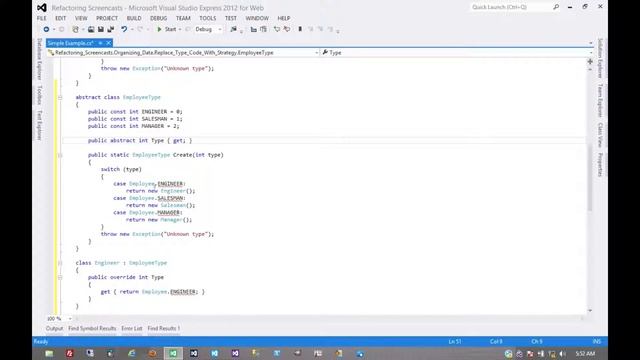Open the Database Explorer side tab
The image size is (640, 360).
click(x=40, y=59)
